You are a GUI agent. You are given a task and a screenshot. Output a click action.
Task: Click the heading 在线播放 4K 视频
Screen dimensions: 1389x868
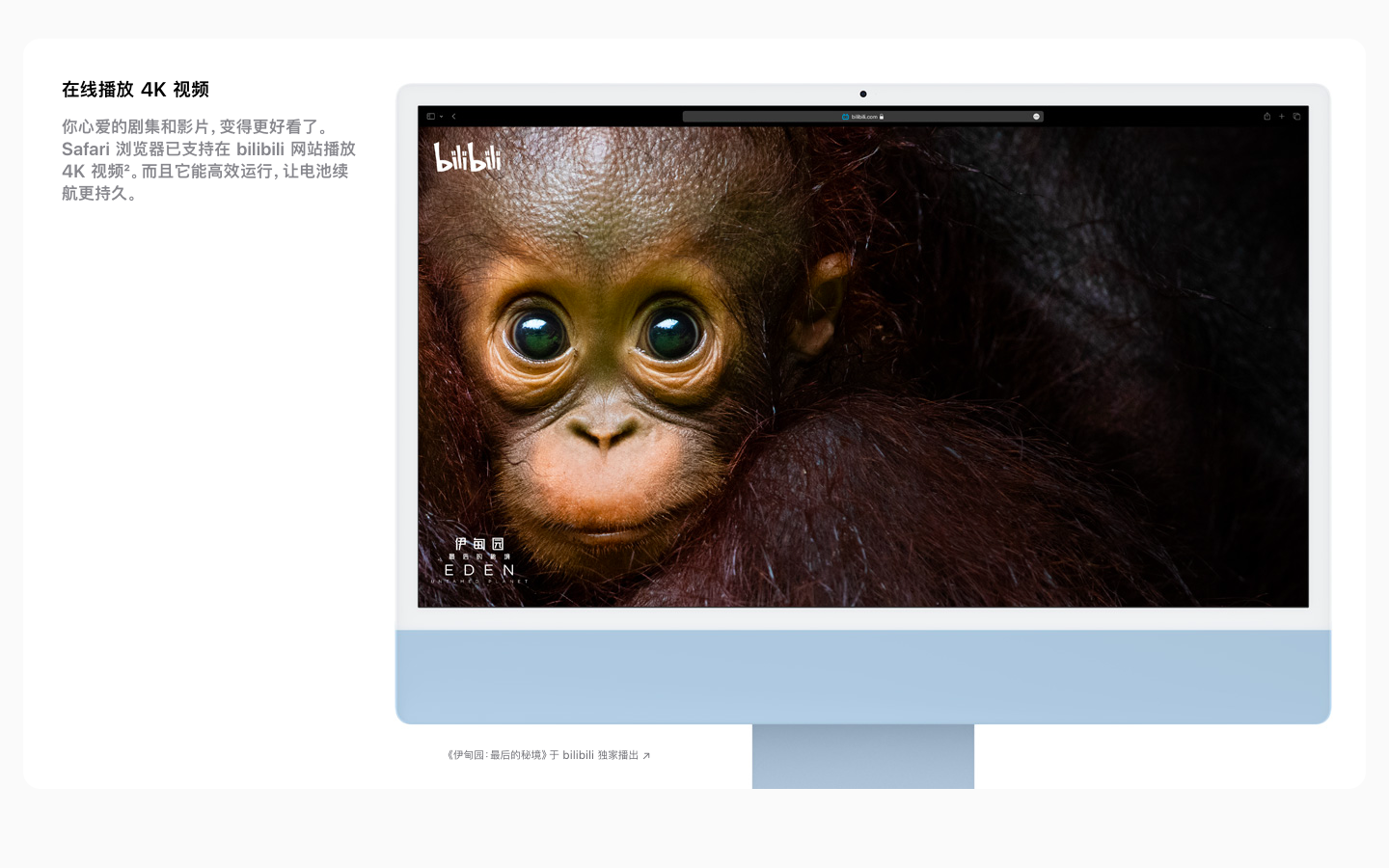[x=135, y=90]
